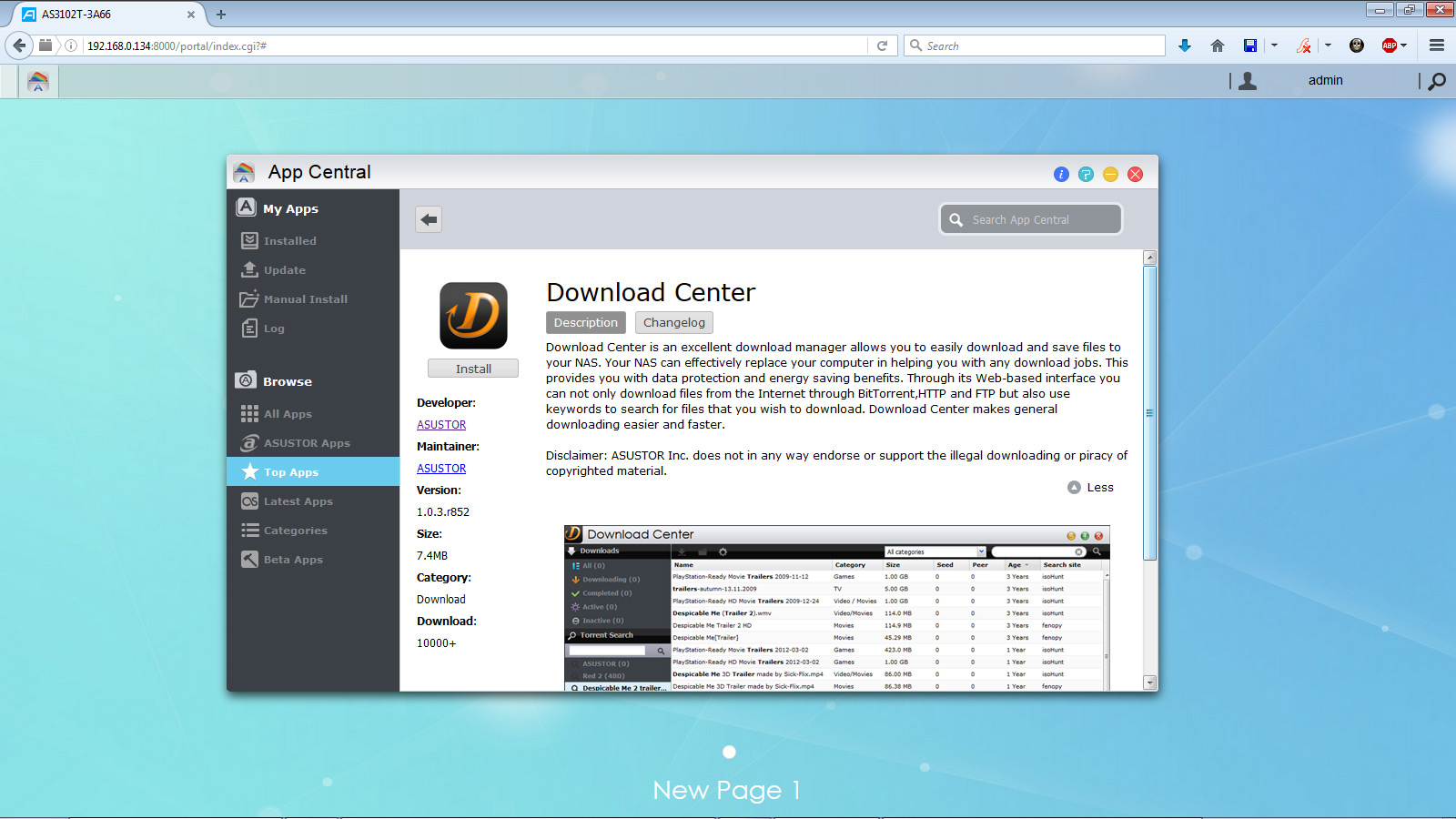This screenshot has height=819, width=1456.
Task: Click the scrollbar down arrow
Action: tap(1150, 682)
